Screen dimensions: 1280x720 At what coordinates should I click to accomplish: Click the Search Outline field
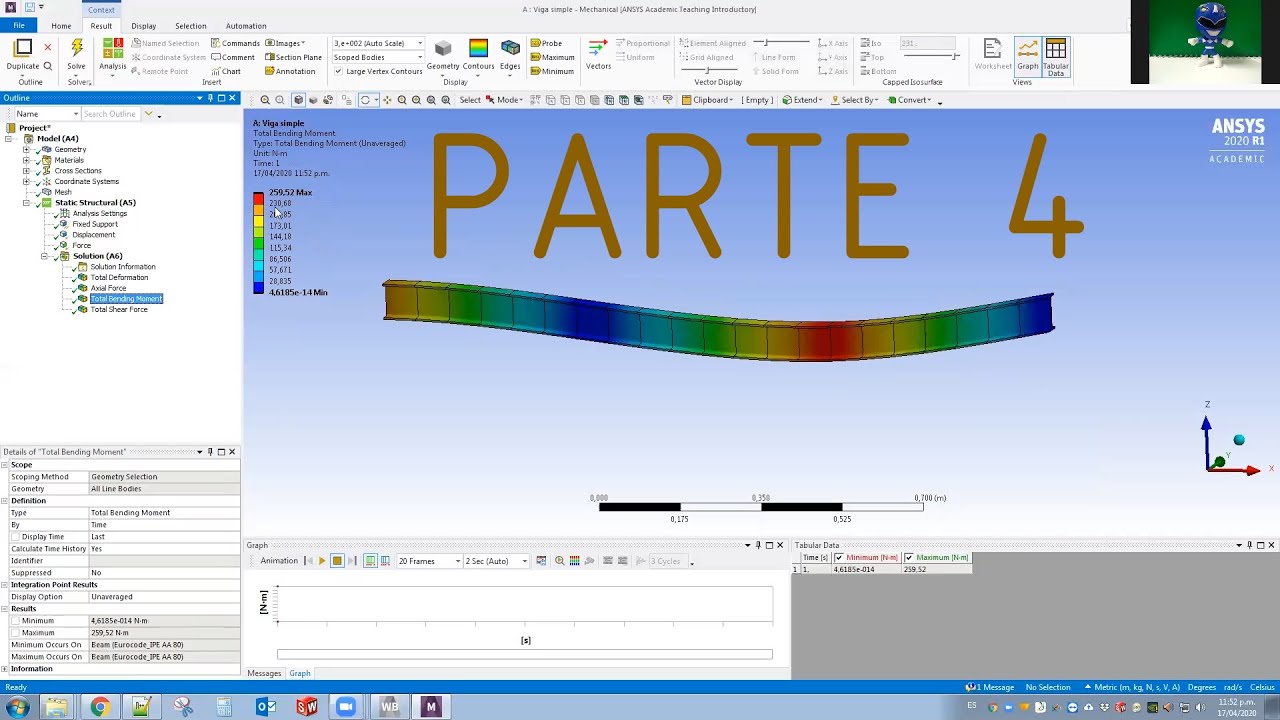109,114
